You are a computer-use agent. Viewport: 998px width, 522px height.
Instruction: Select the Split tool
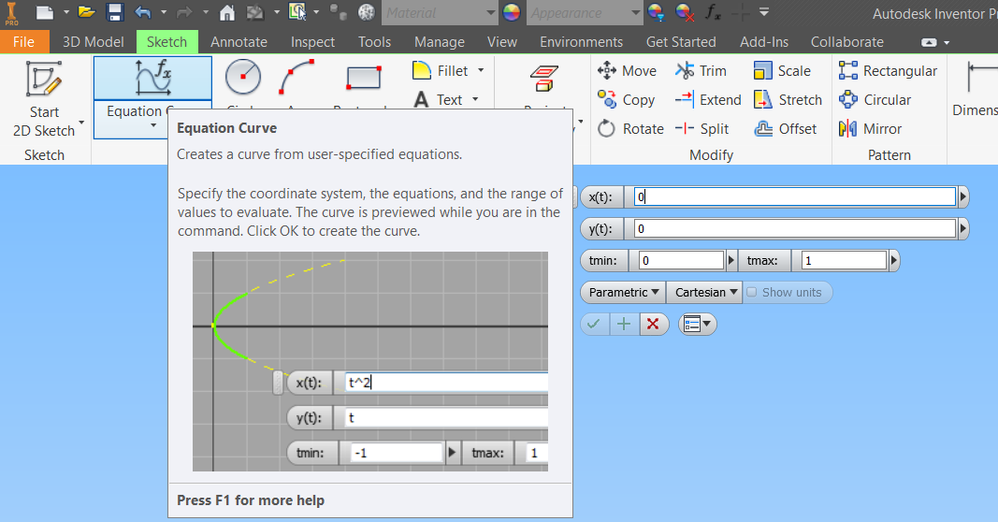click(x=702, y=129)
